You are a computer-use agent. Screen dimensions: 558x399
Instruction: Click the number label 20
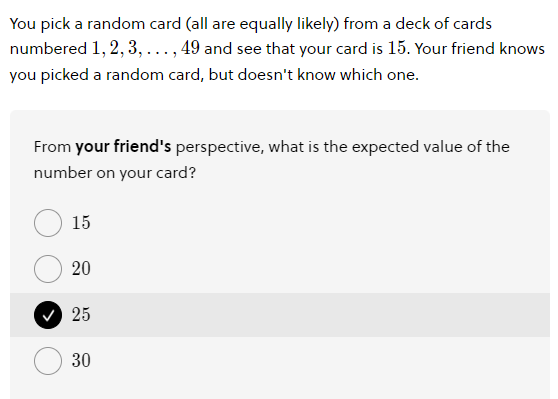[x=81, y=268]
